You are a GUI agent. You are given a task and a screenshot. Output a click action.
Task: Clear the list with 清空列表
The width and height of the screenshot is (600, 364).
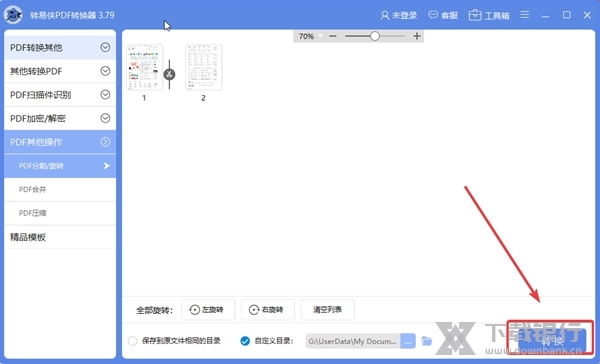point(328,309)
